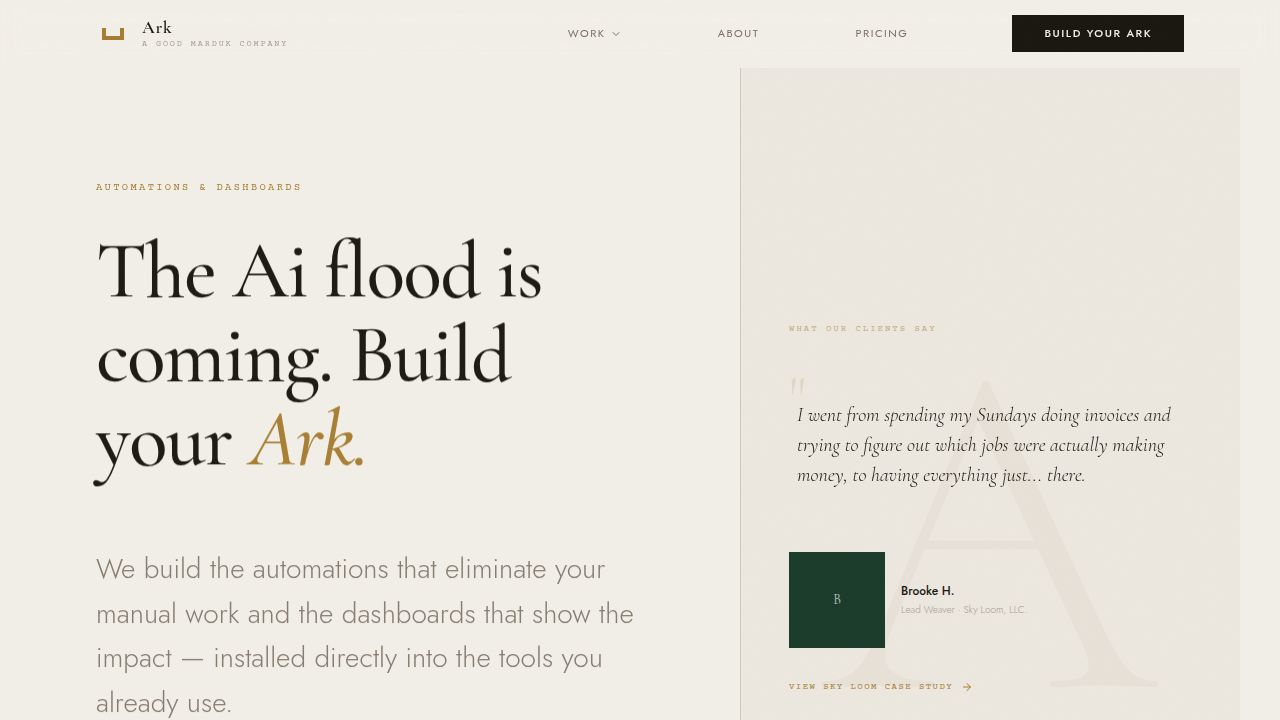Viewport: 1280px width, 720px height.
Task: Click the testimonial quote about Sundays invoices
Action: pyautogui.click(x=984, y=445)
